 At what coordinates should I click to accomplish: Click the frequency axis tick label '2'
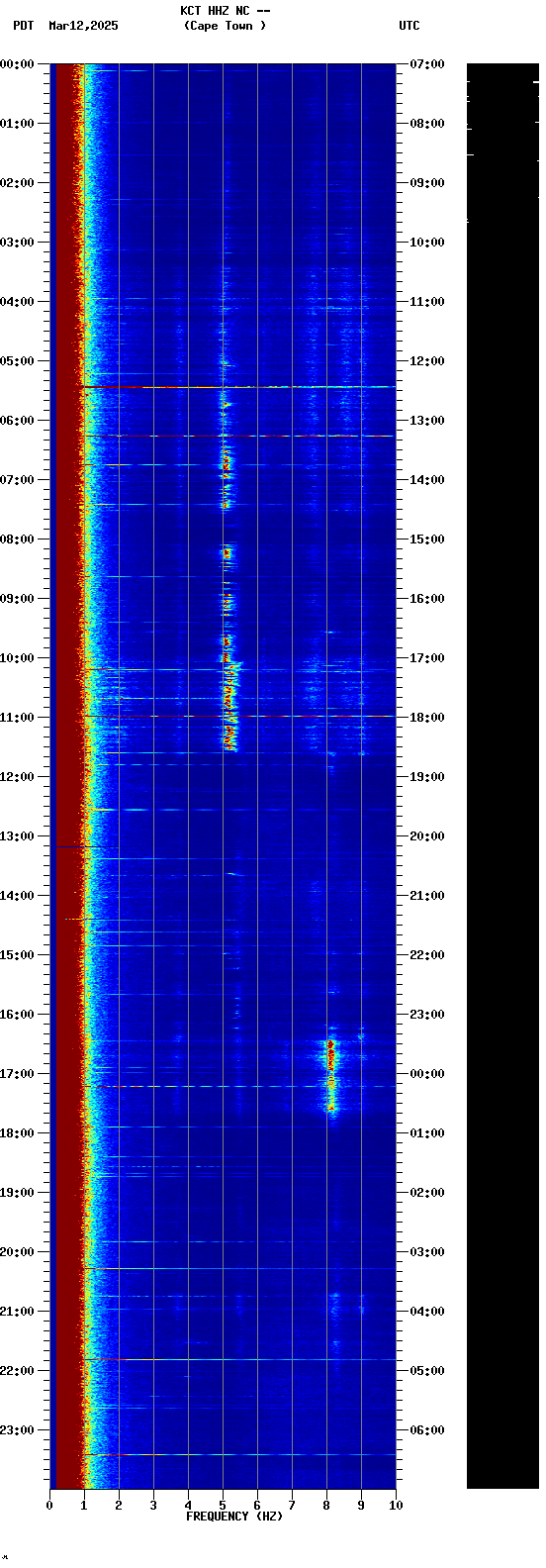[x=119, y=1506]
